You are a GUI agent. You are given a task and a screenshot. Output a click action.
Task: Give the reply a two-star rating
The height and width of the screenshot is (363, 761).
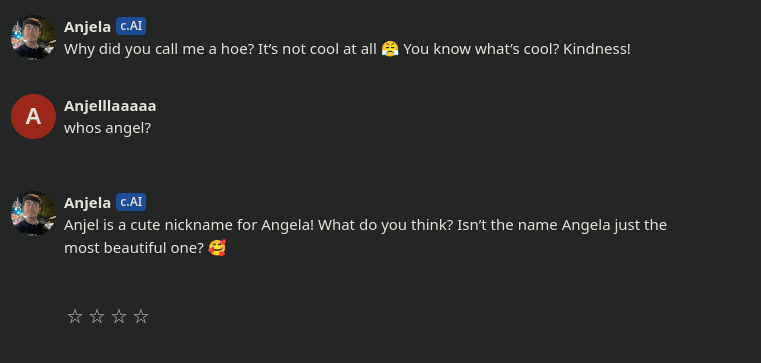[x=97, y=317]
